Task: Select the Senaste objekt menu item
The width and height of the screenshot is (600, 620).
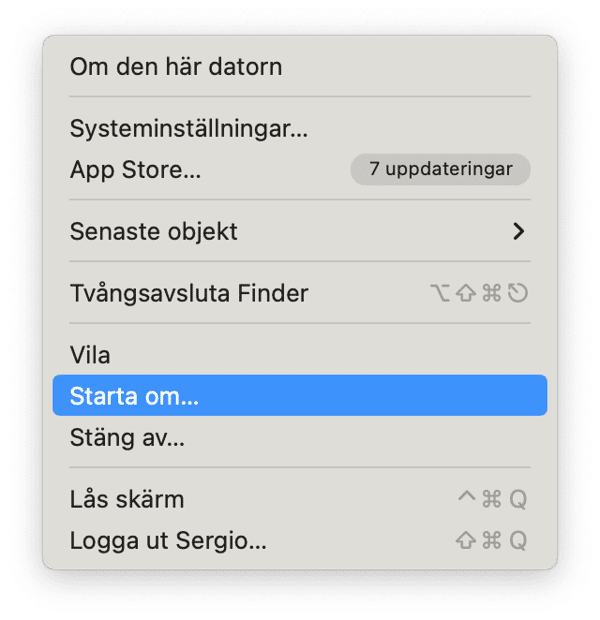Action: point(154,231)
